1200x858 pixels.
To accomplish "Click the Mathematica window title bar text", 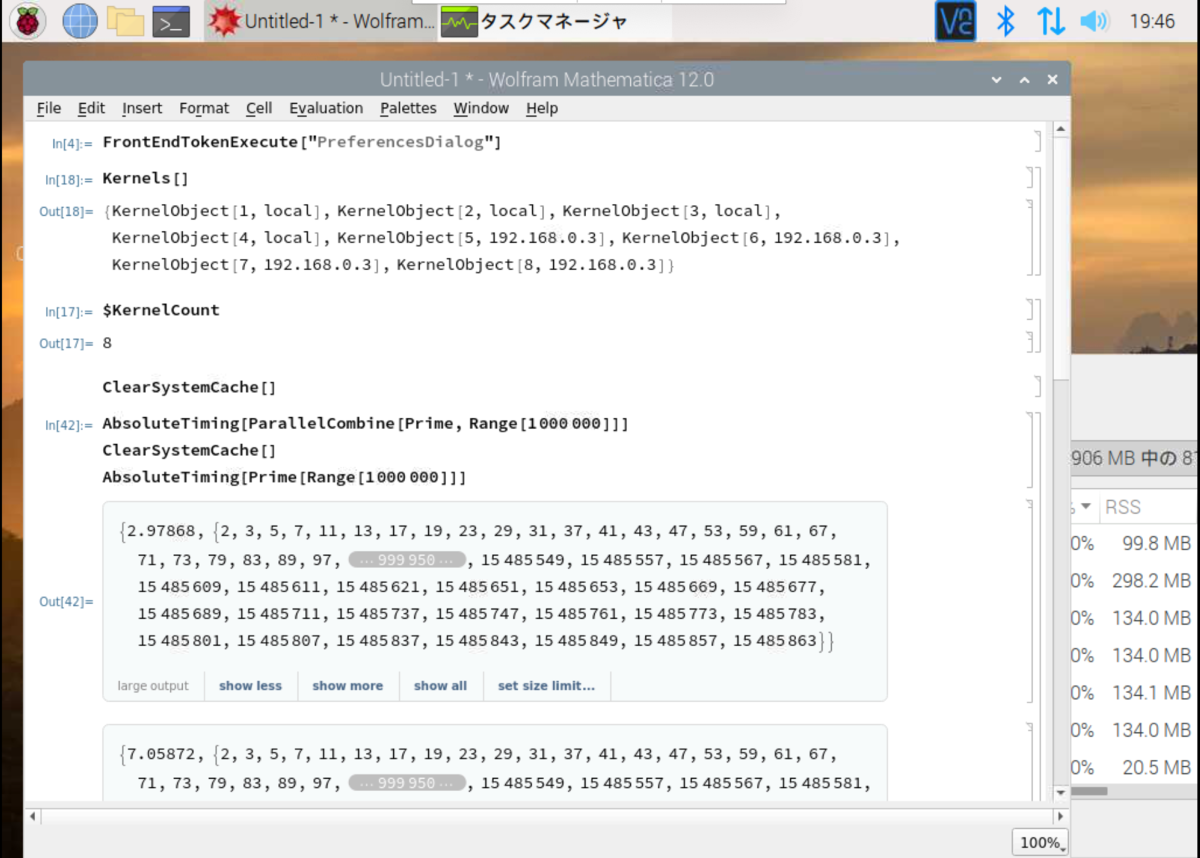I will tap(546, 80).
